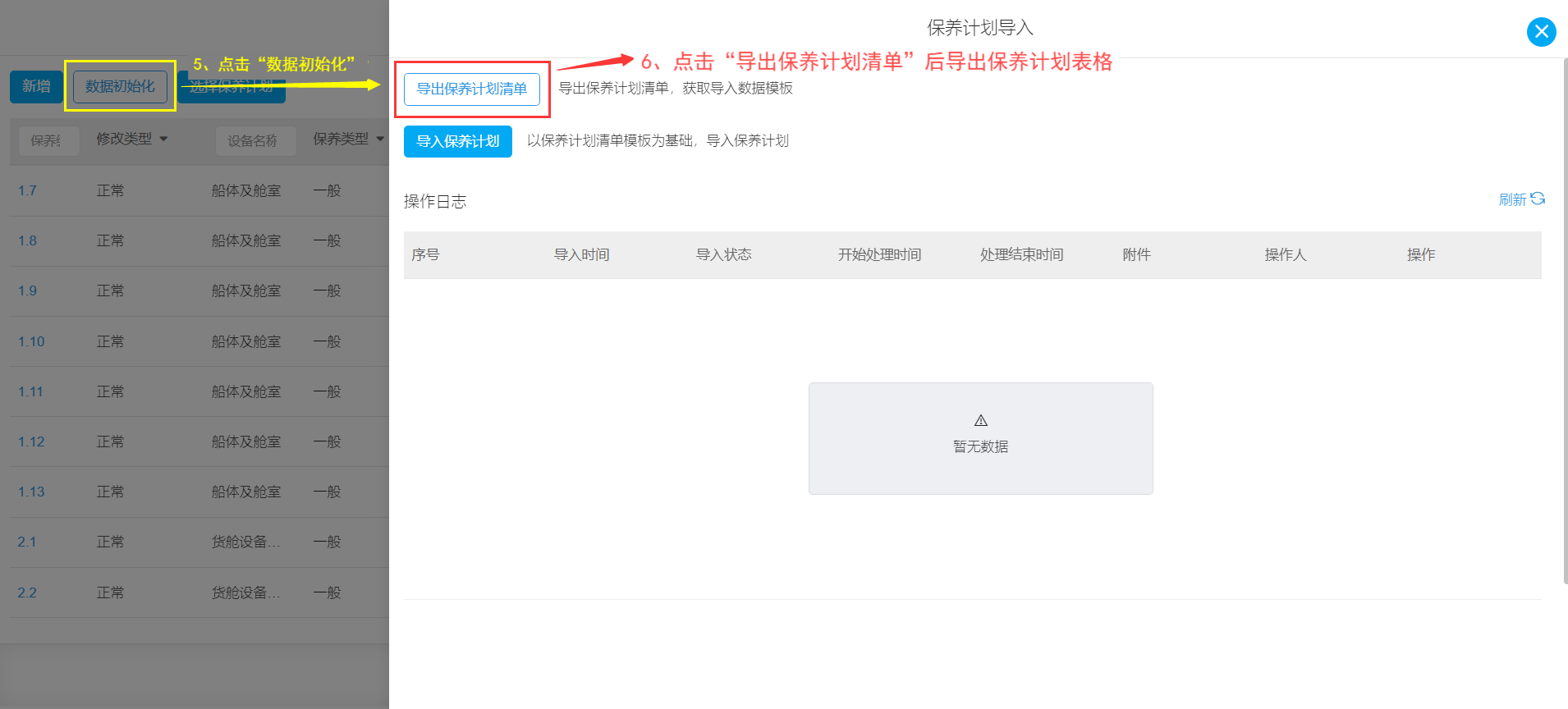Open row link 1.12
This screenshot has height=709, width=1568.
click(31, 441)
